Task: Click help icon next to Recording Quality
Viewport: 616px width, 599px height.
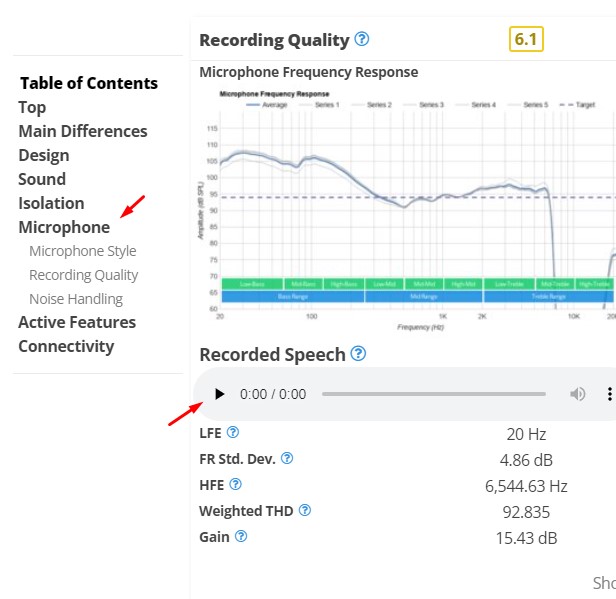Action: [x=362, y=40]
